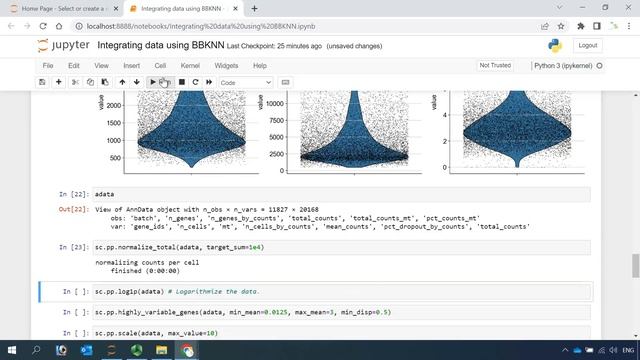Screen dimensions: 640x360
Task: Open the command palette keyboard icon
Action: (285, 82)
